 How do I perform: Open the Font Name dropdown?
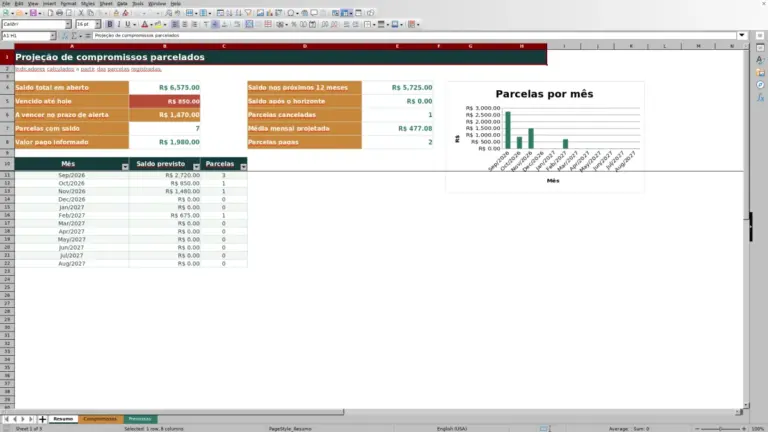pyautogui.click(x=68, y=24)
